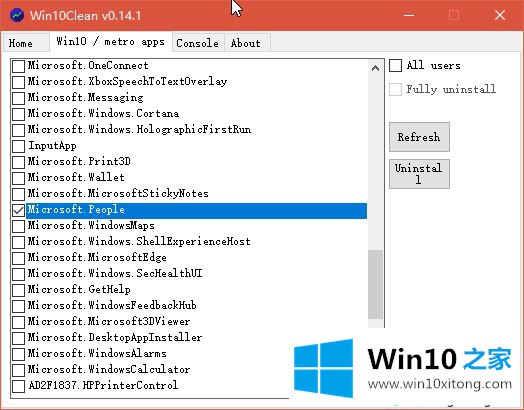Select highlighted Microsoft.People row text
Image resolution: width=524 pixels, height=410 pixels.
coord(76,210)
